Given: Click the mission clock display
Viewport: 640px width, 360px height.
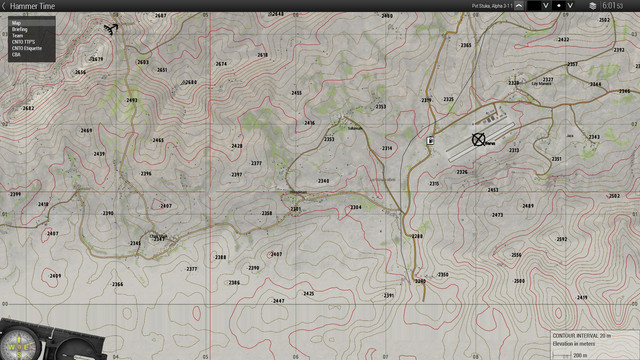Looking at the screenshot, I should point(613,6).
